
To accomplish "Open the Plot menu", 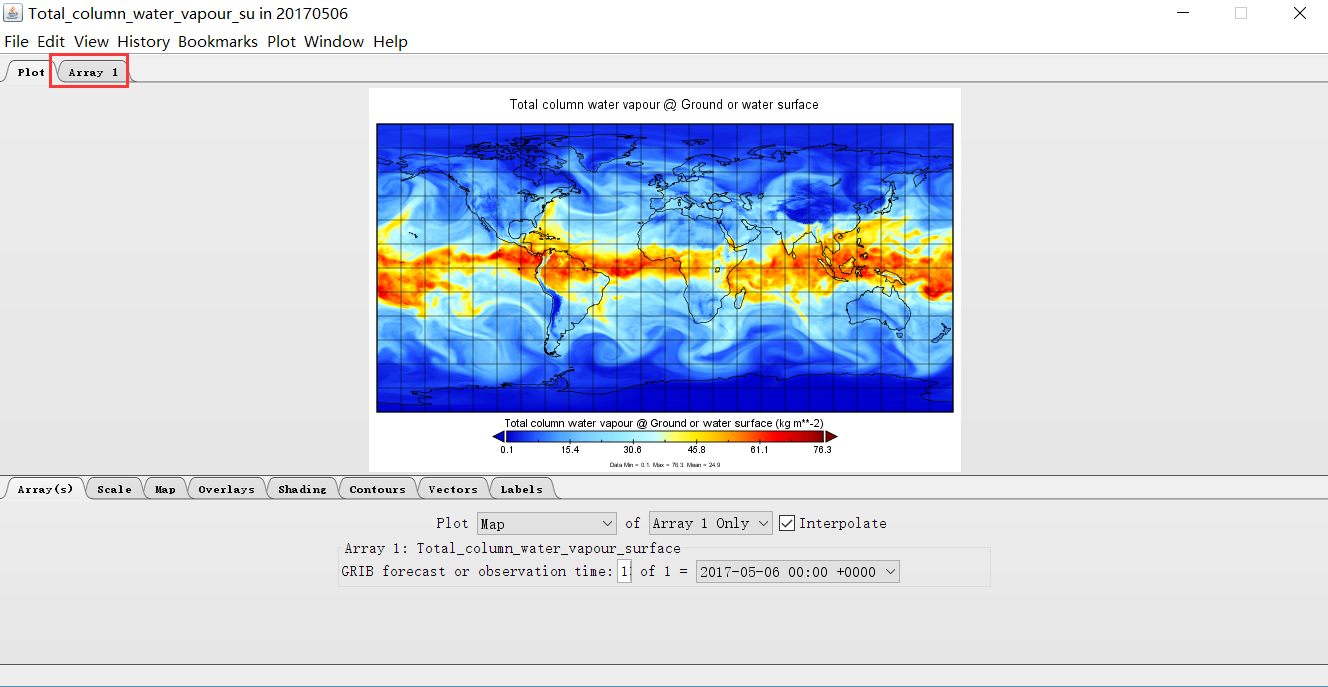I will point(281,41).
